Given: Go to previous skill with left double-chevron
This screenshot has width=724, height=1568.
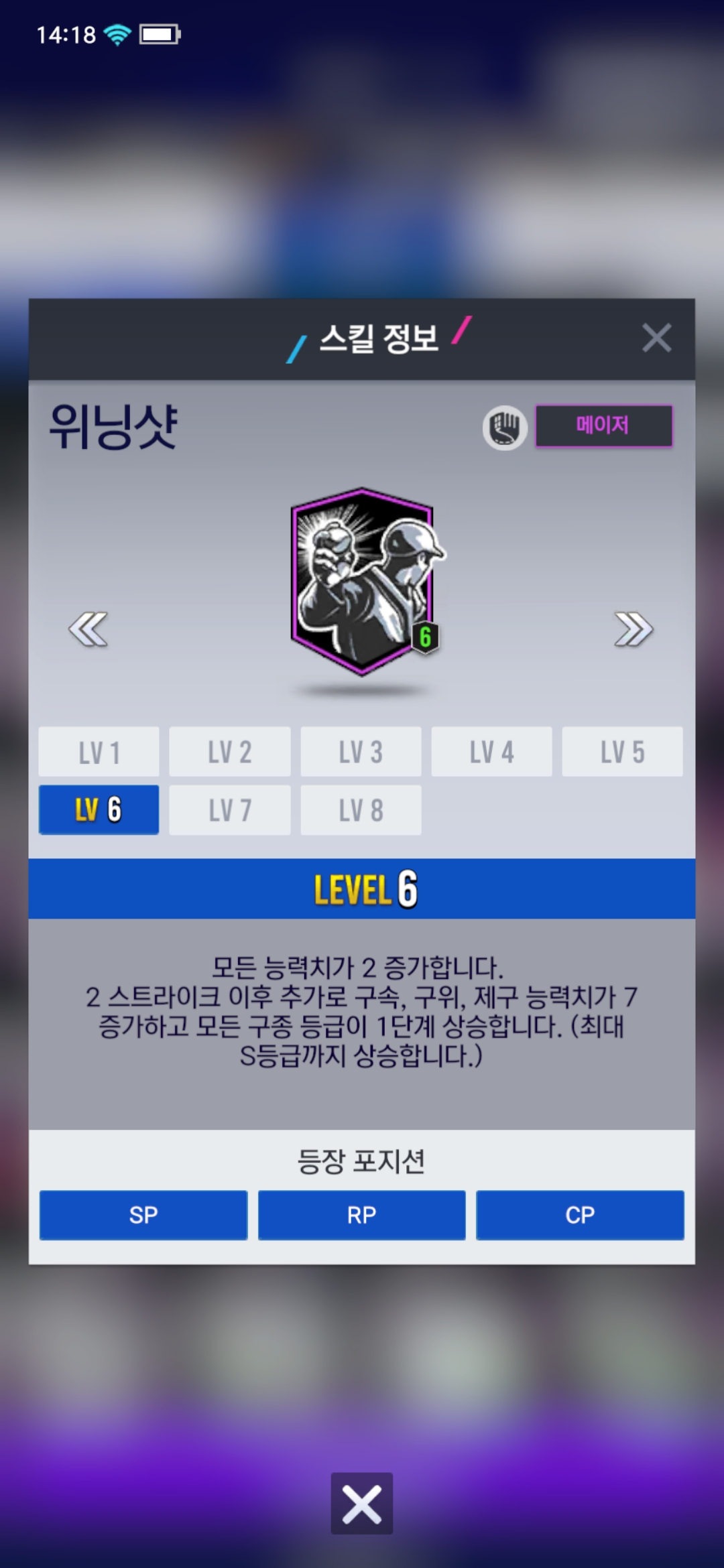Looking at the screenshot, I should (88, 629).
